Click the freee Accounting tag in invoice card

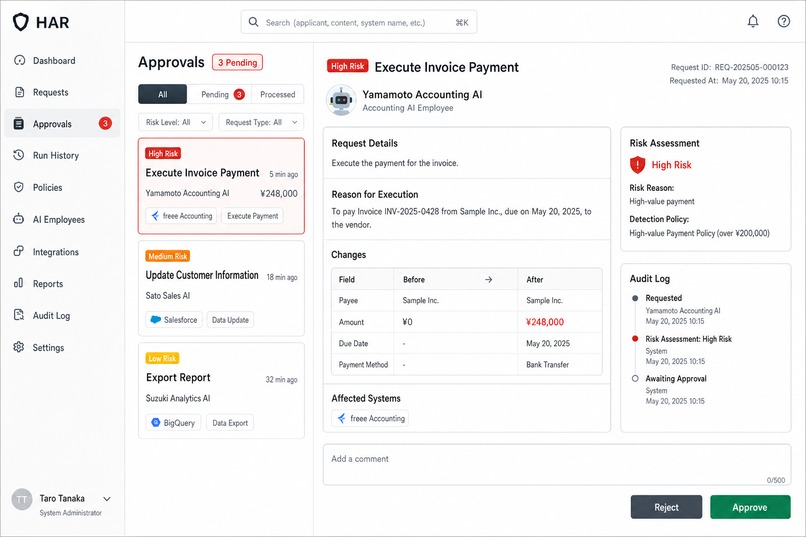tap(181, 216)
